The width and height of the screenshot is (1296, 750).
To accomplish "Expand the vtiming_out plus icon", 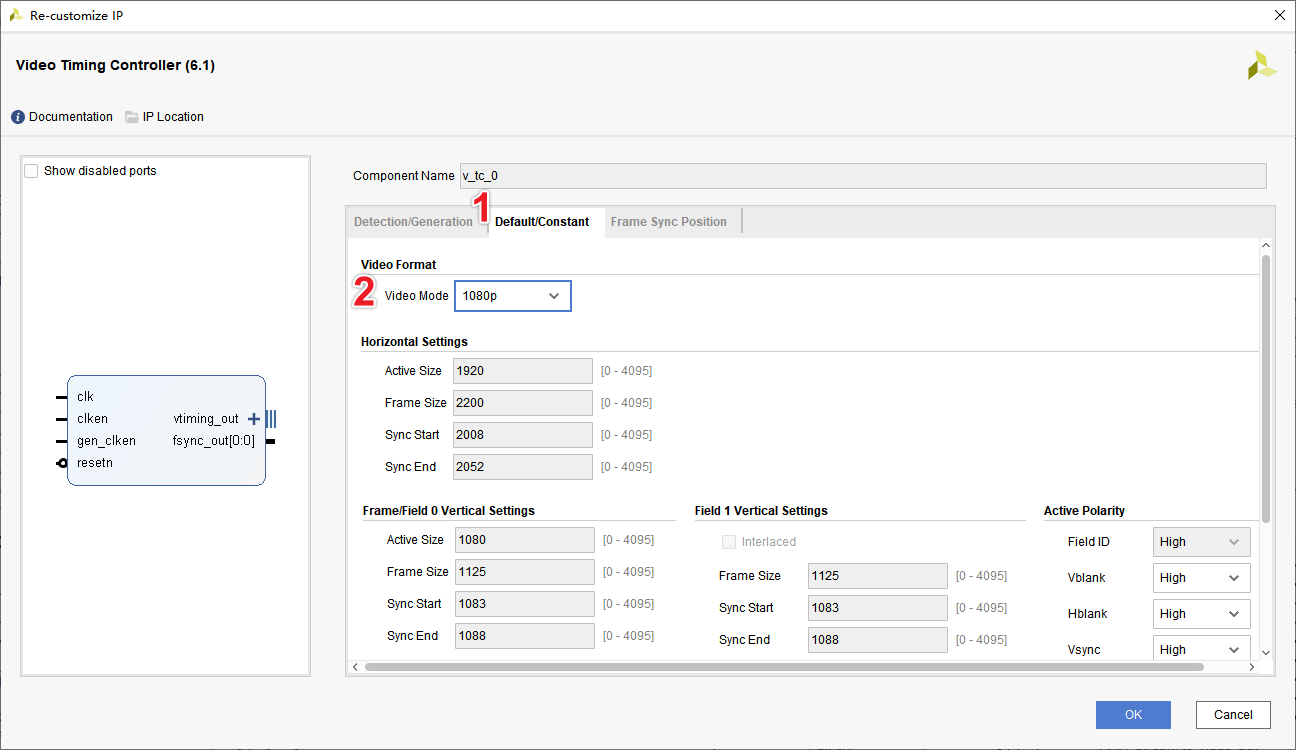I will pos(254,419).
